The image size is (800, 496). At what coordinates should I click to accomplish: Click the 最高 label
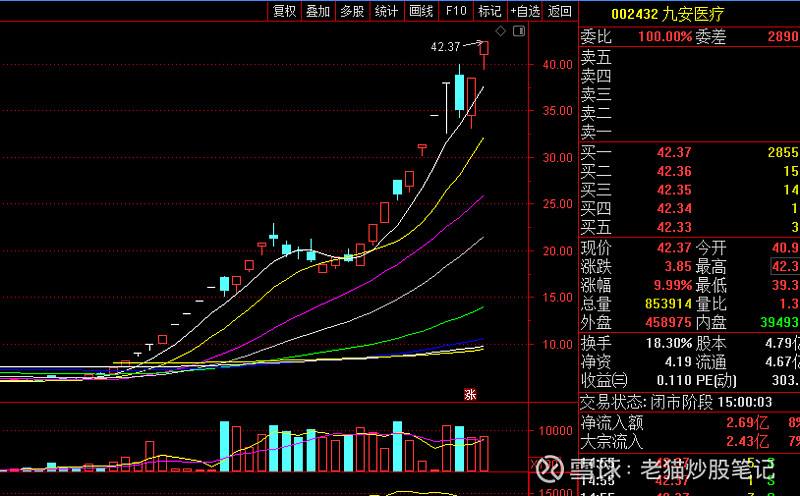tap(710, 266)
